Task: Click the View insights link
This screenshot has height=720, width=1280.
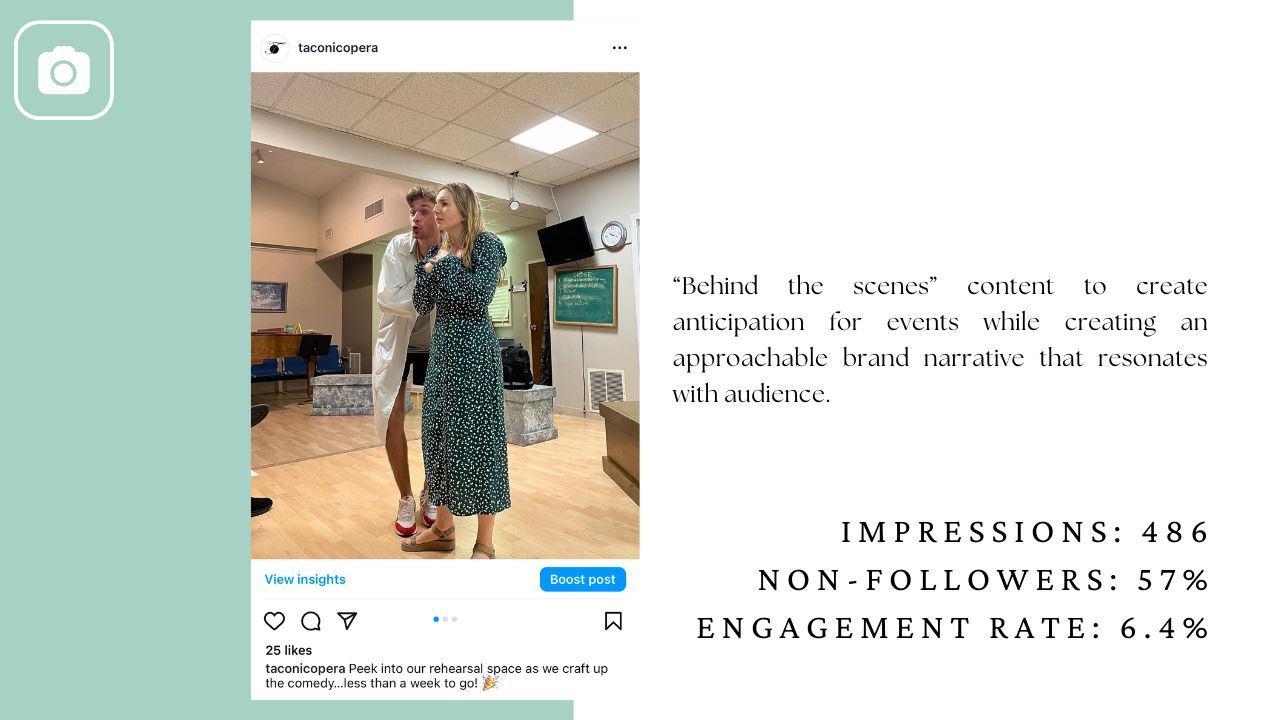Action: click(305, 579)
